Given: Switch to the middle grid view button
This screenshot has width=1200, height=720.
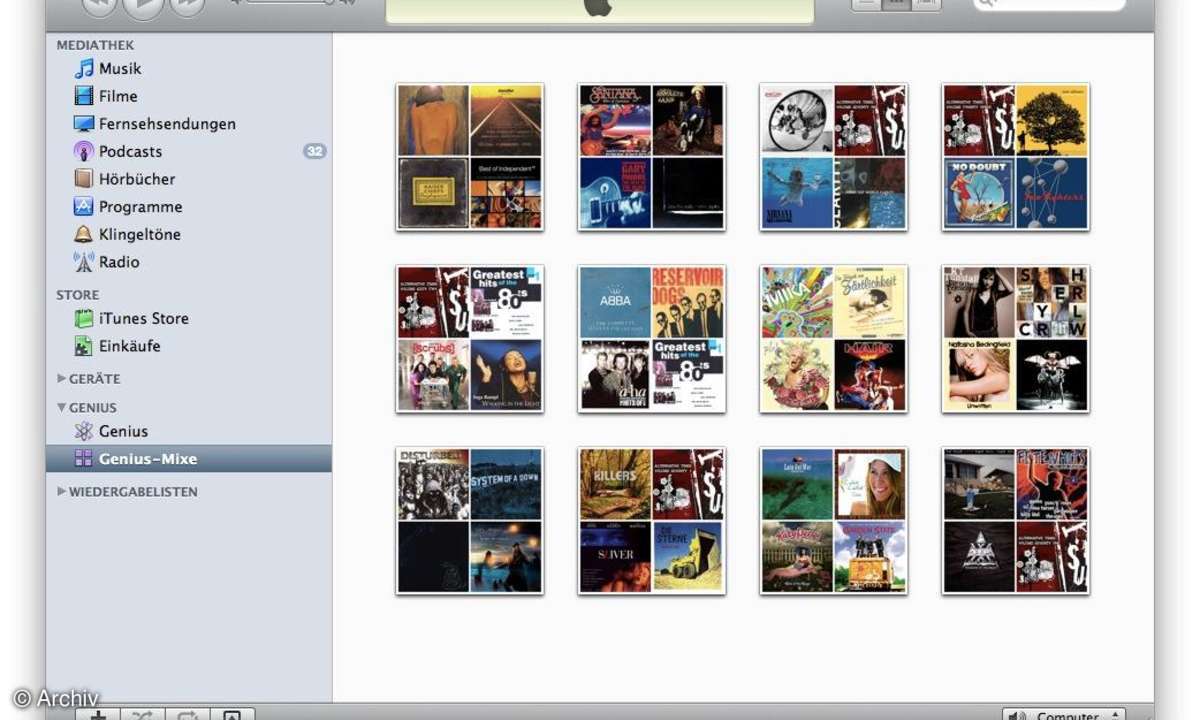Looking at the screenshot, I should pyautogui.click(x=896, y=3).
